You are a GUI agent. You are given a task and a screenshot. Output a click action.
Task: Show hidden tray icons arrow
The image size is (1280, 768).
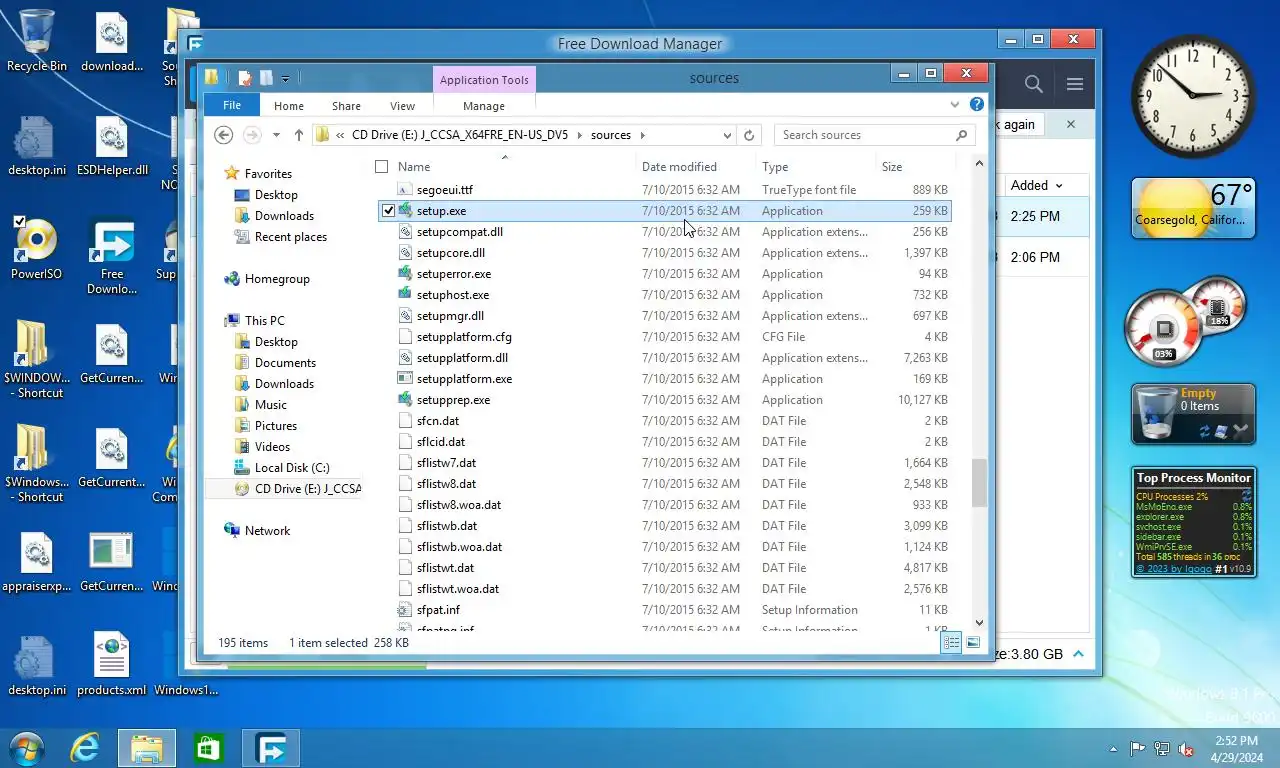[x=1113, y=749]
